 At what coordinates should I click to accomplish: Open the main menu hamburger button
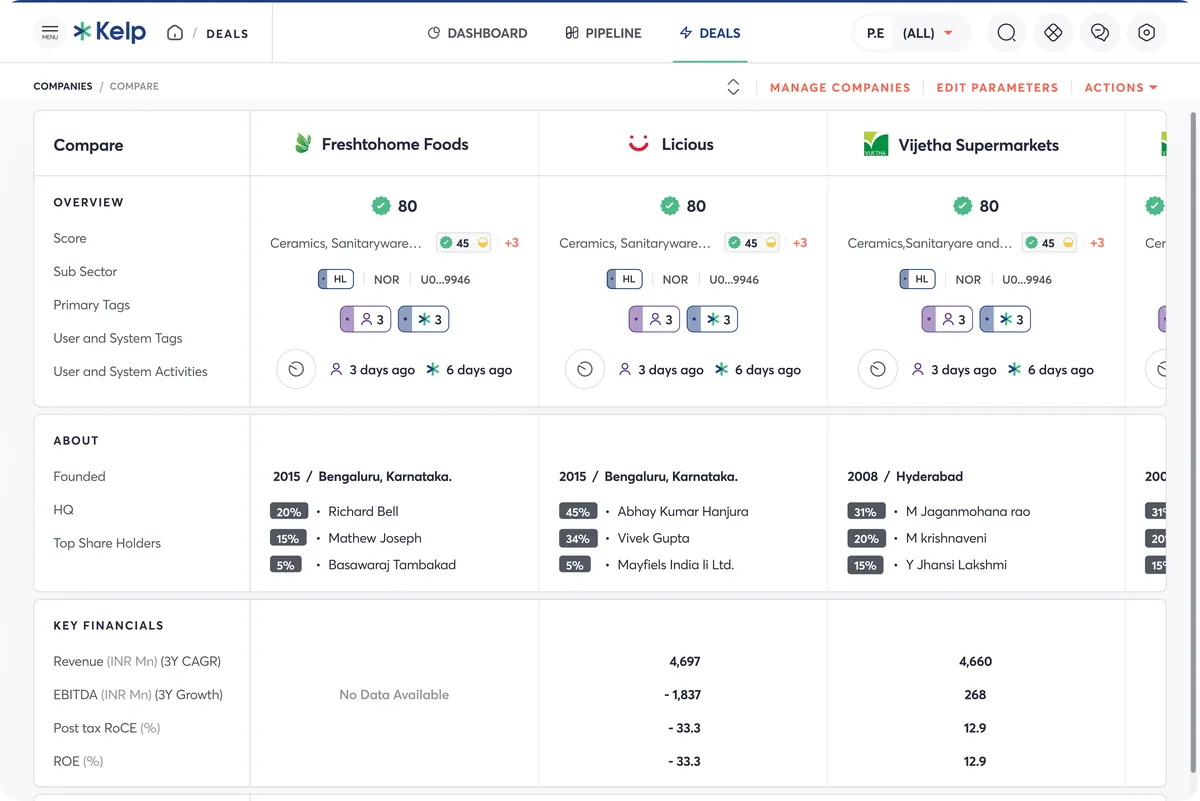pos(50,33)
